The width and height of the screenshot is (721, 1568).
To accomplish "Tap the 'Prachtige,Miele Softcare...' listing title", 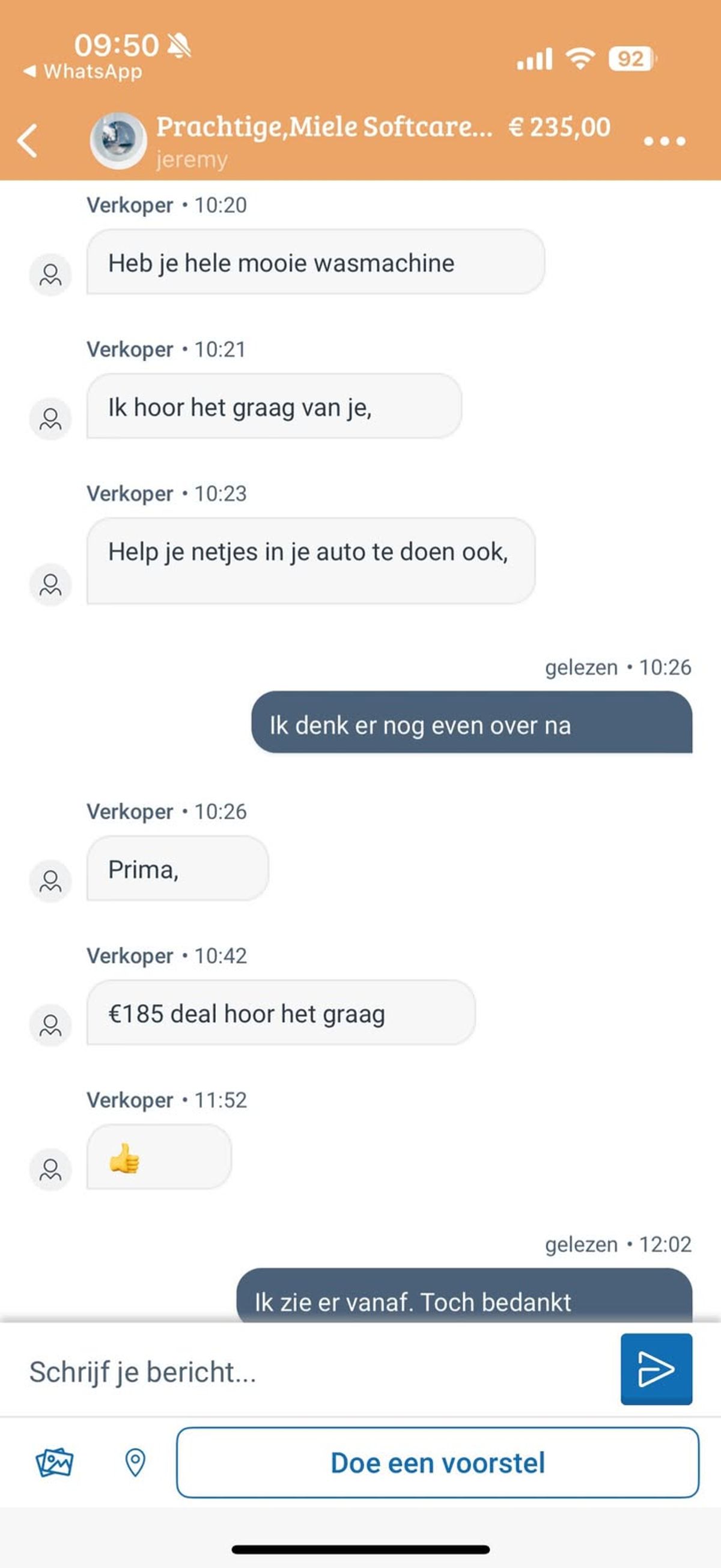I will [324, 127].
